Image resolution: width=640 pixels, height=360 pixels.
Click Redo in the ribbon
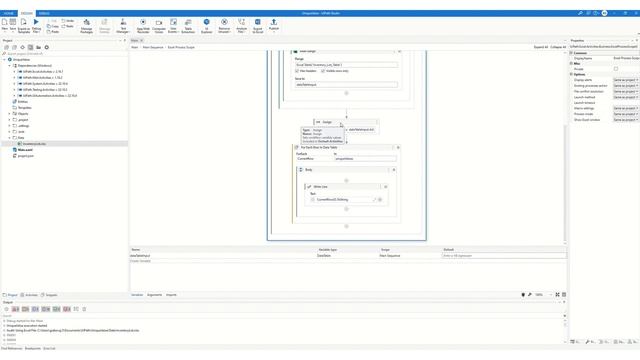(x=68, y=26)
